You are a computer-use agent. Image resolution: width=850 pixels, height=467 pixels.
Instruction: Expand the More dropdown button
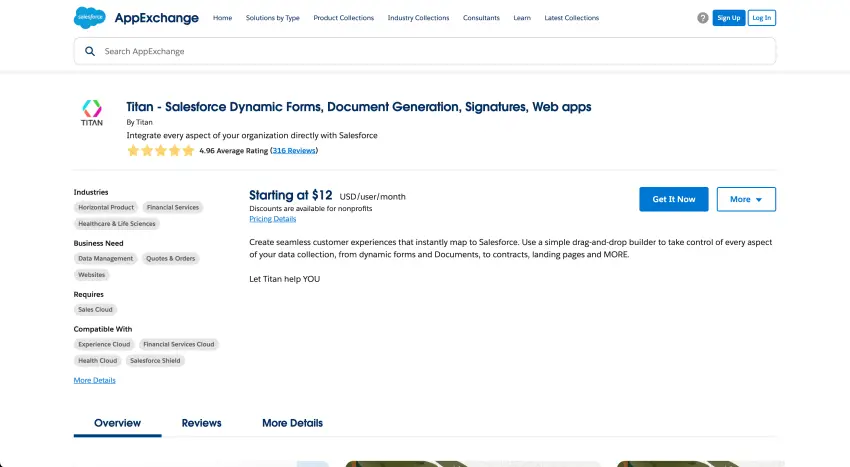[746, 199]
